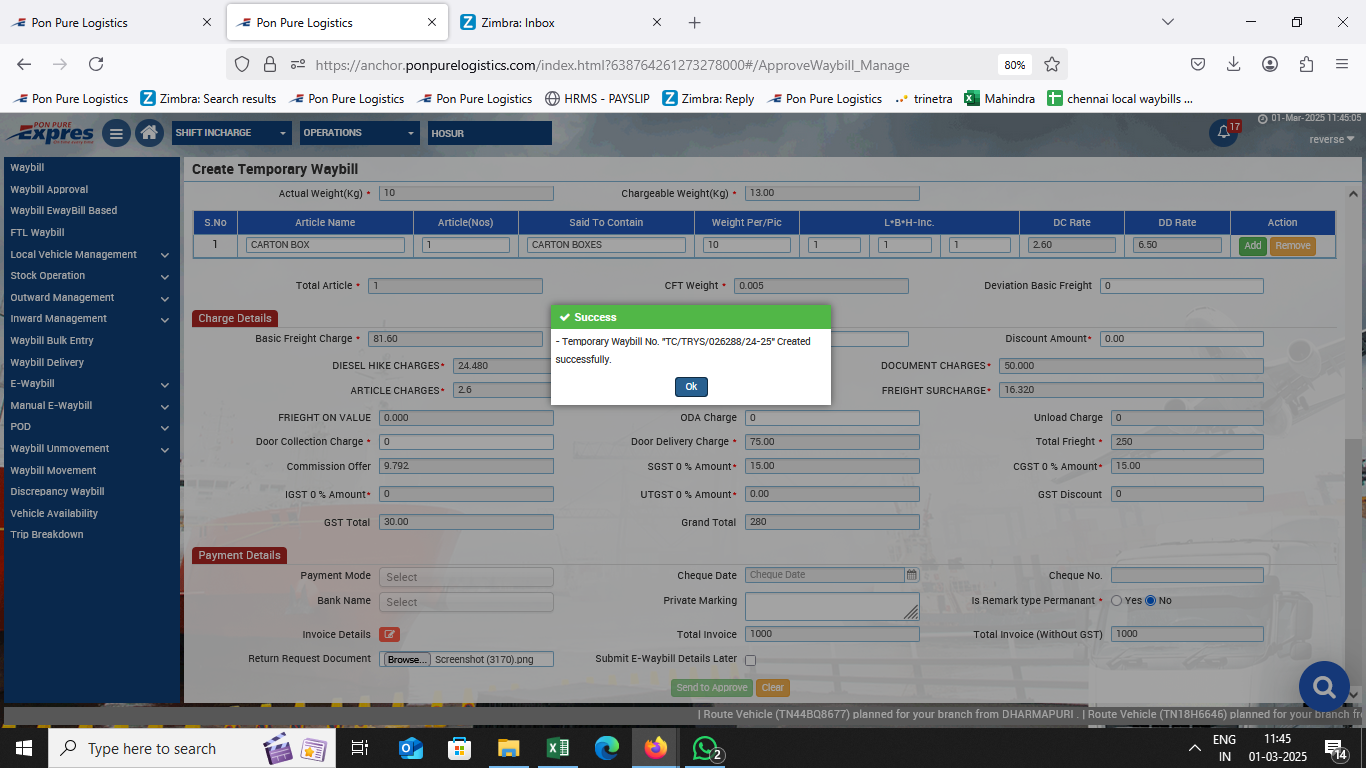Open the OPERATIONS dropdown
This screenshot has width=1366, height=768.
click(x=360, y=133)
